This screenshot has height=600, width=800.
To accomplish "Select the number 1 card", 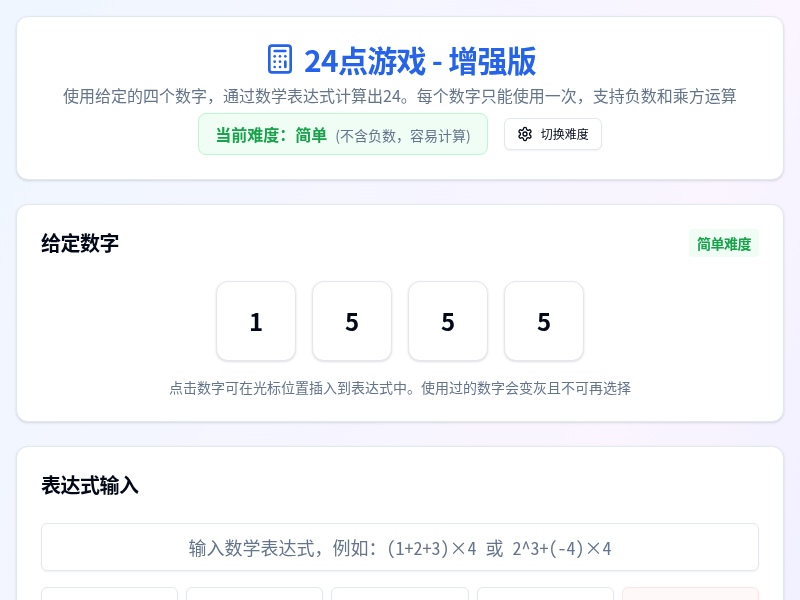I will [256, 321].
